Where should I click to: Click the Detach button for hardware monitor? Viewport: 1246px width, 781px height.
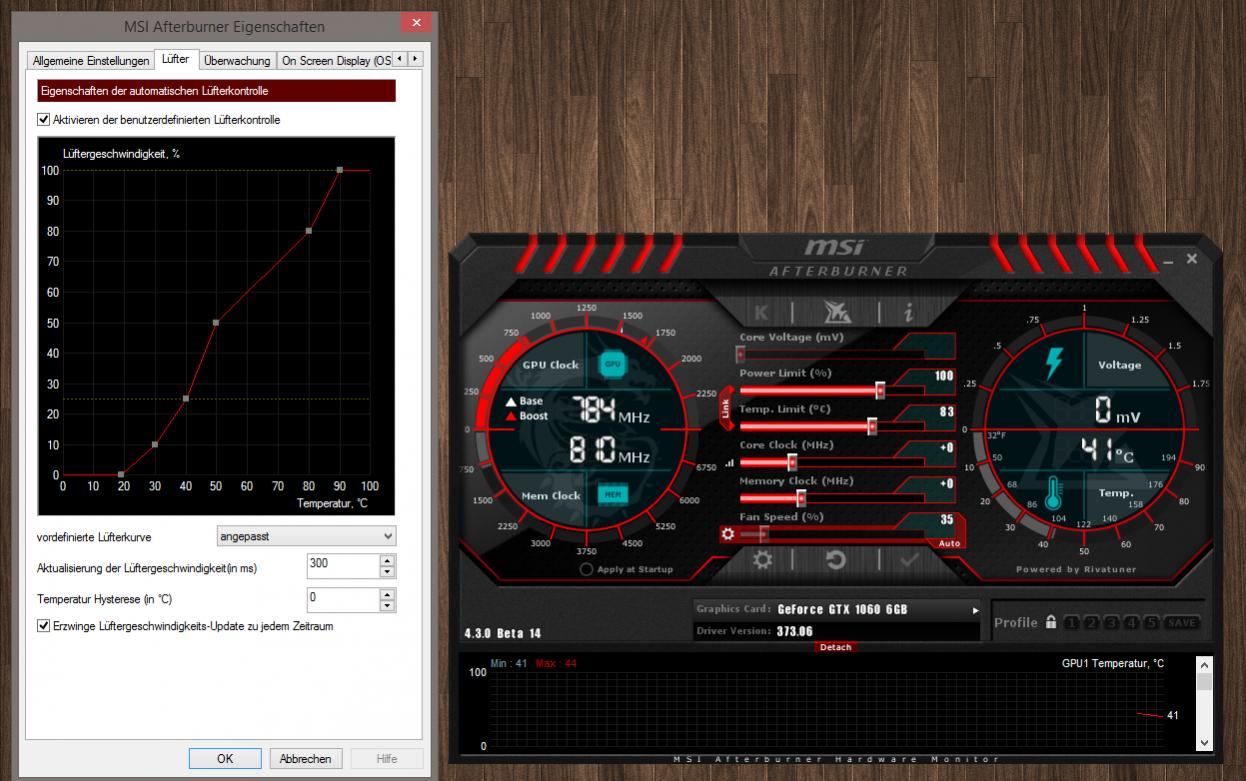pyautogui.click(x=835, y=647)
